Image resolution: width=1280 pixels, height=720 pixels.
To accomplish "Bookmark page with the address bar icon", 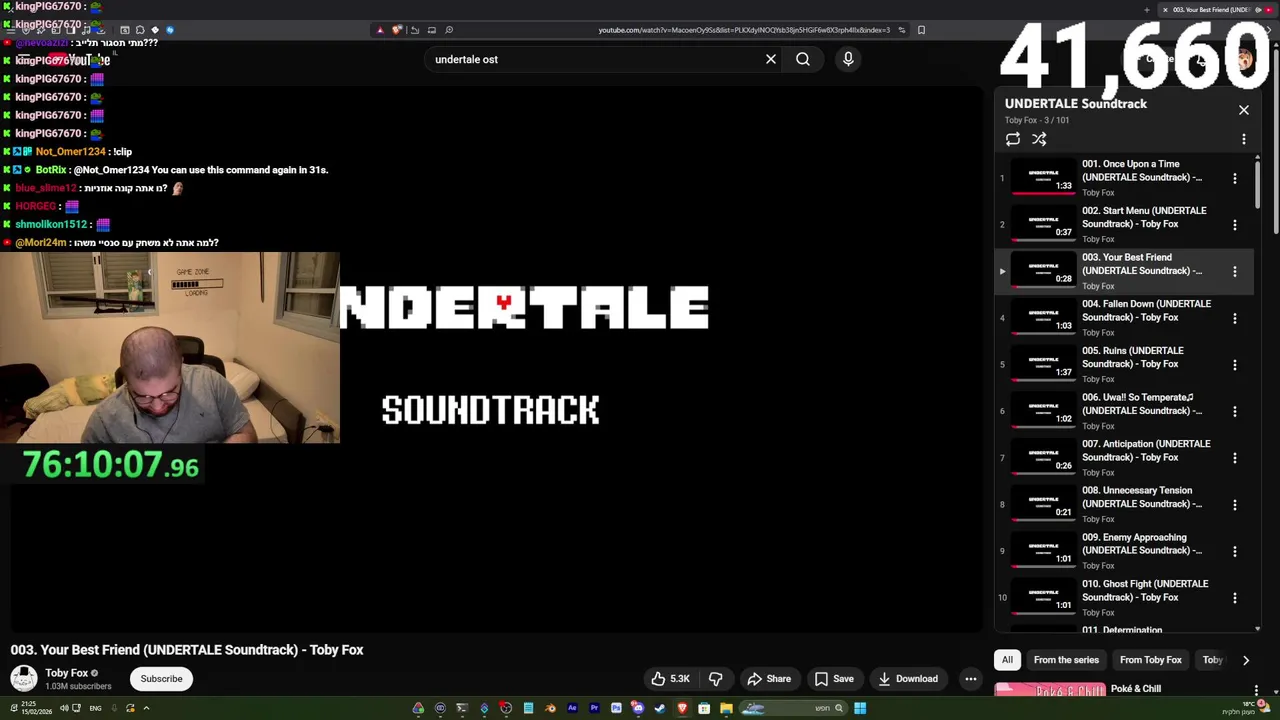I will pyautogui.click(x=921, y=30).
